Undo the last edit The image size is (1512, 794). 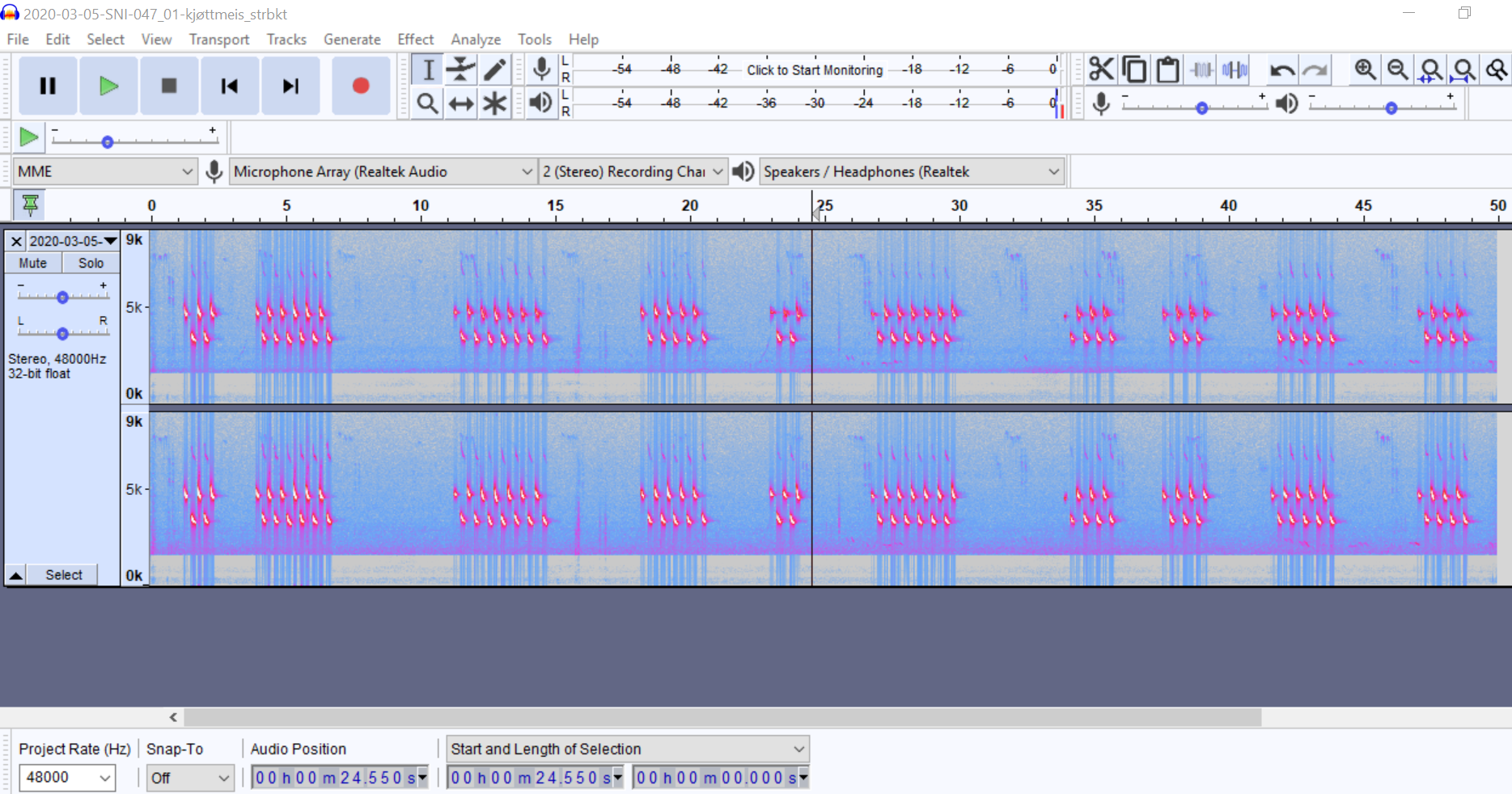[x=1282, y=70]
